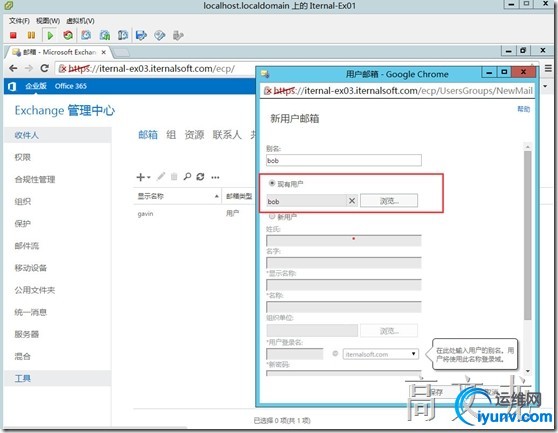
Task: Go back in the main Chrome window
Action: (x=14, y=68)
